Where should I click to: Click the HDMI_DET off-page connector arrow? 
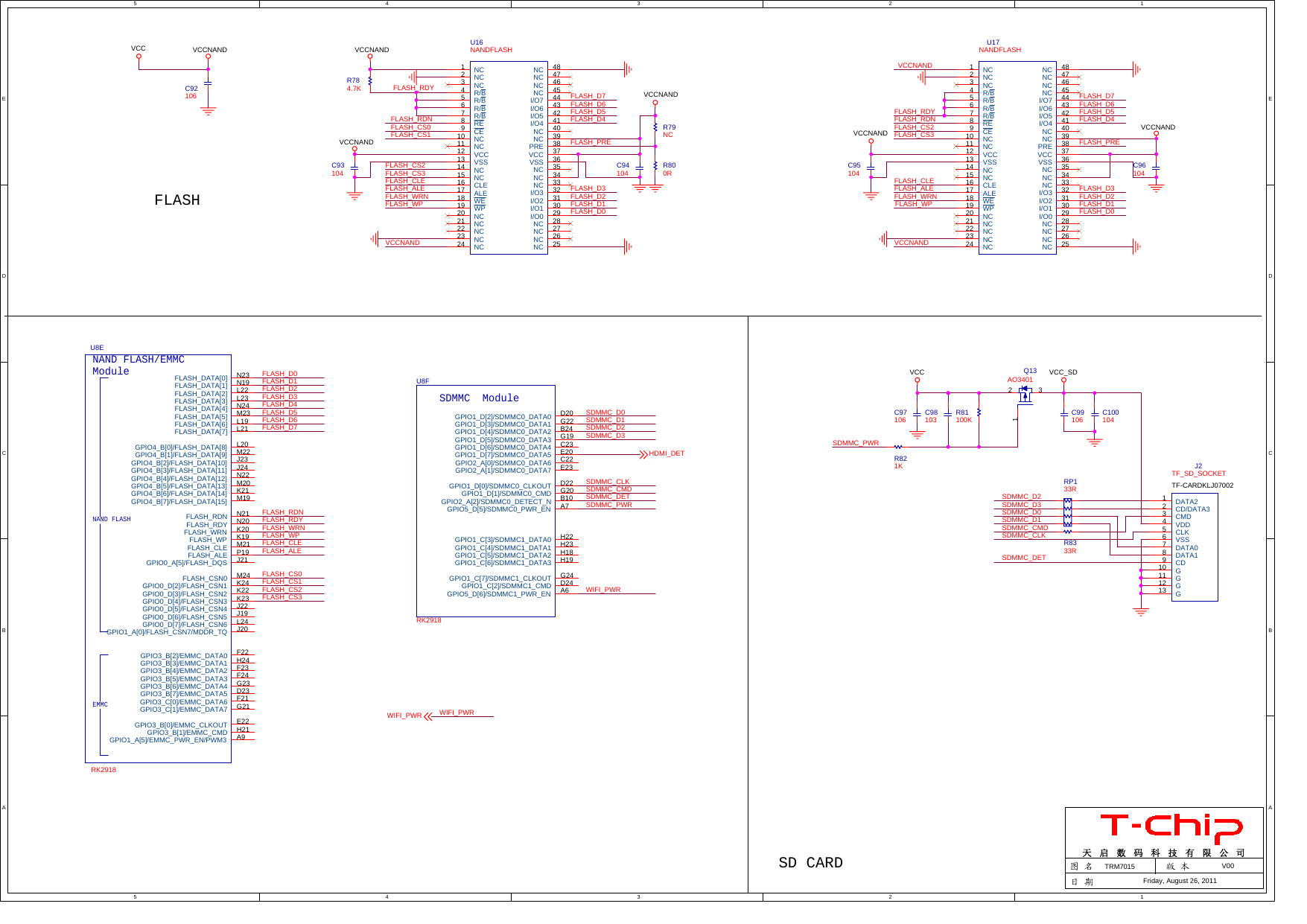click(643, 453)
